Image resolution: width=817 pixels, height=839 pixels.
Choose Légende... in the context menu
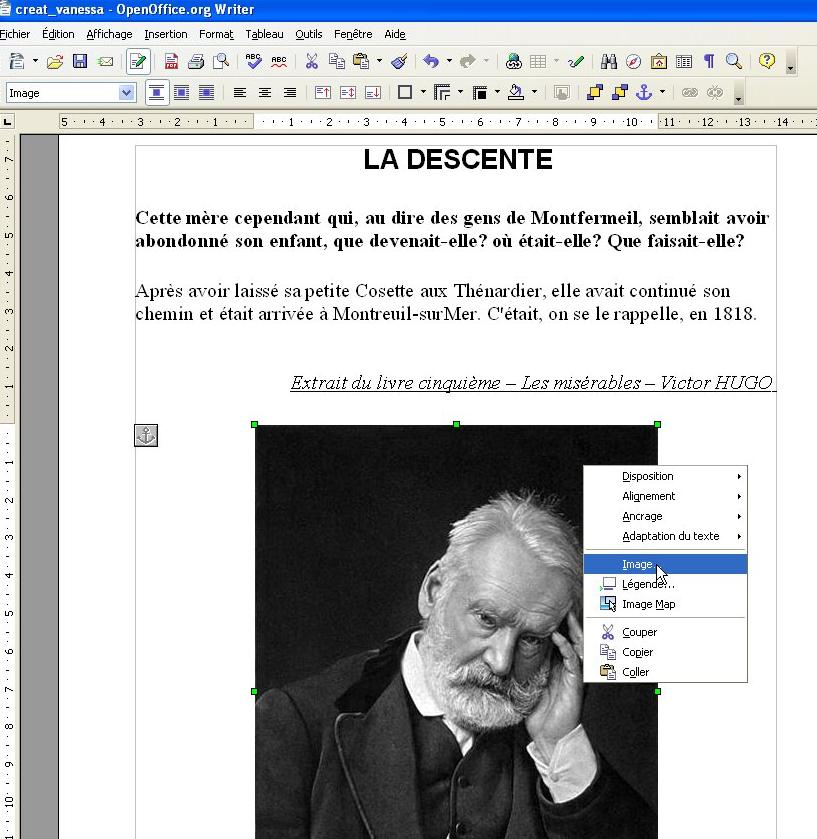[665, 584]
